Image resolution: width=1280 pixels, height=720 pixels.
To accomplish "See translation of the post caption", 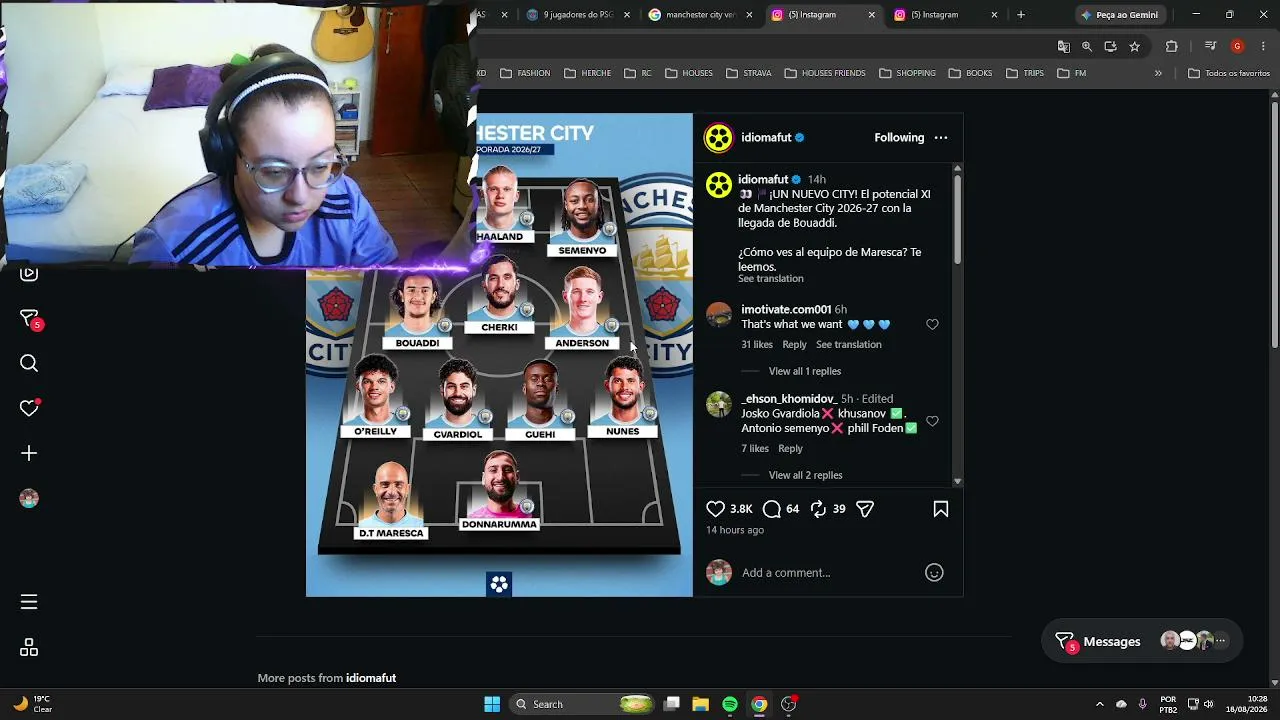I will click(x=770, y=279).
